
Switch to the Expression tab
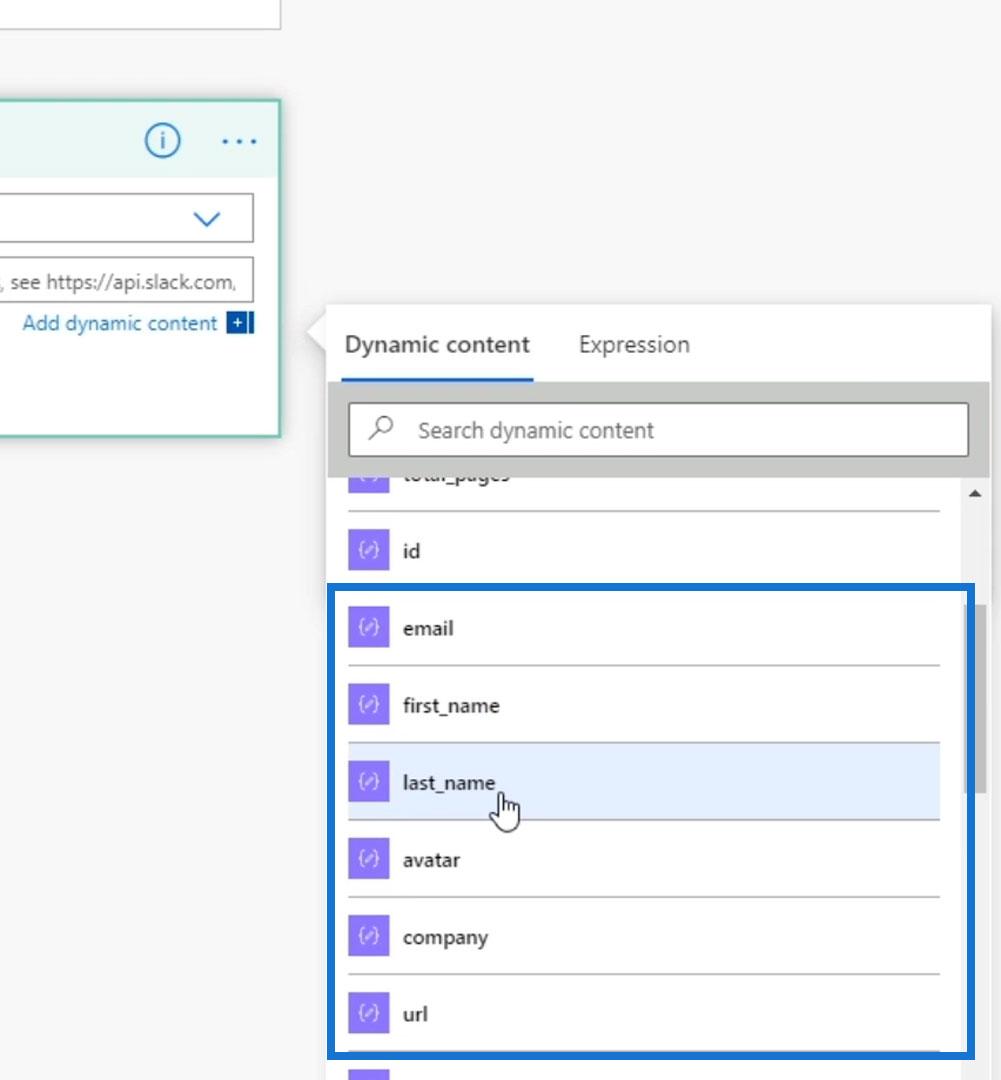634,344
